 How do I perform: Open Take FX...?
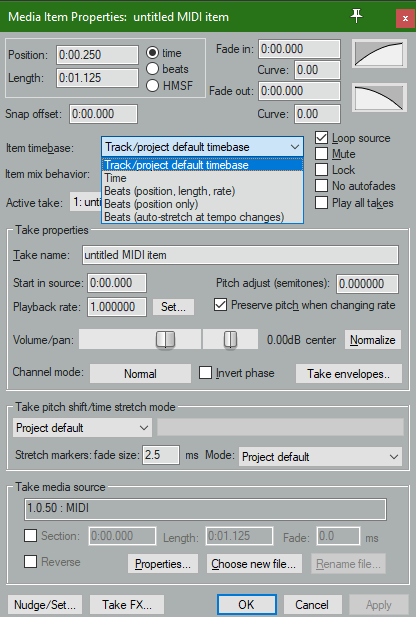[127, 604]
